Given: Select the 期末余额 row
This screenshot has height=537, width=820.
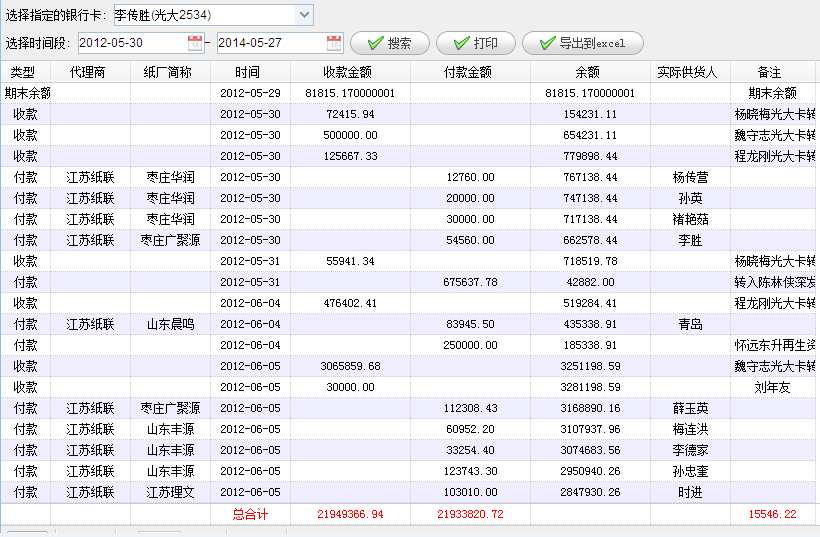Looking at the screenshot, I should (300, 93).
